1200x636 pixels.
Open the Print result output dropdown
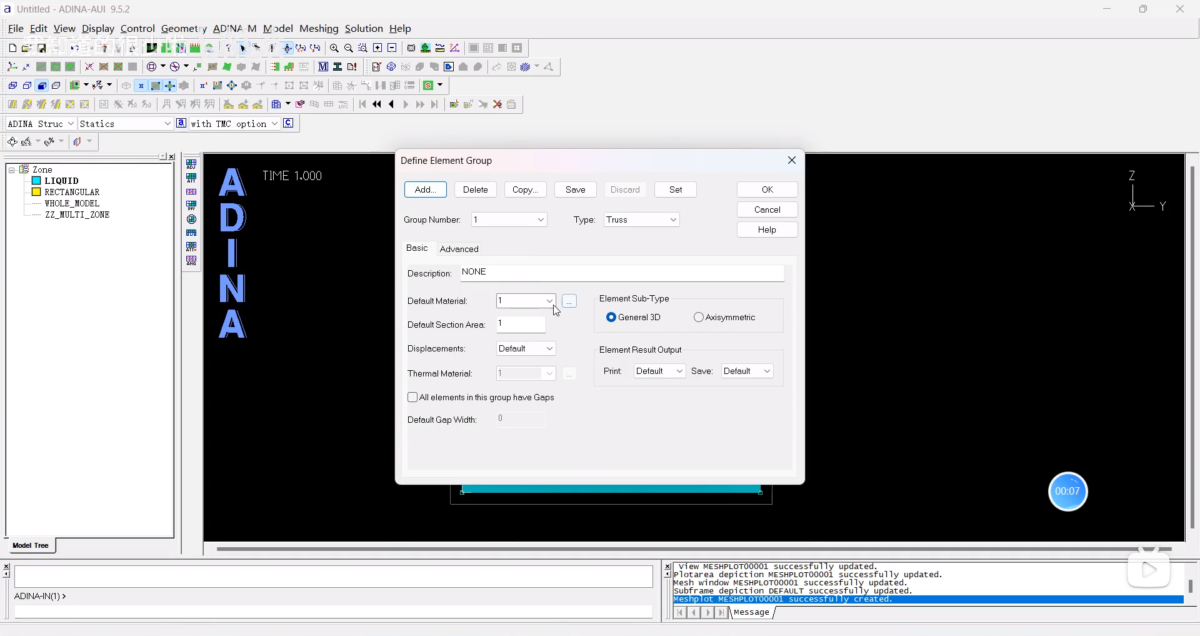pos(679,371)
